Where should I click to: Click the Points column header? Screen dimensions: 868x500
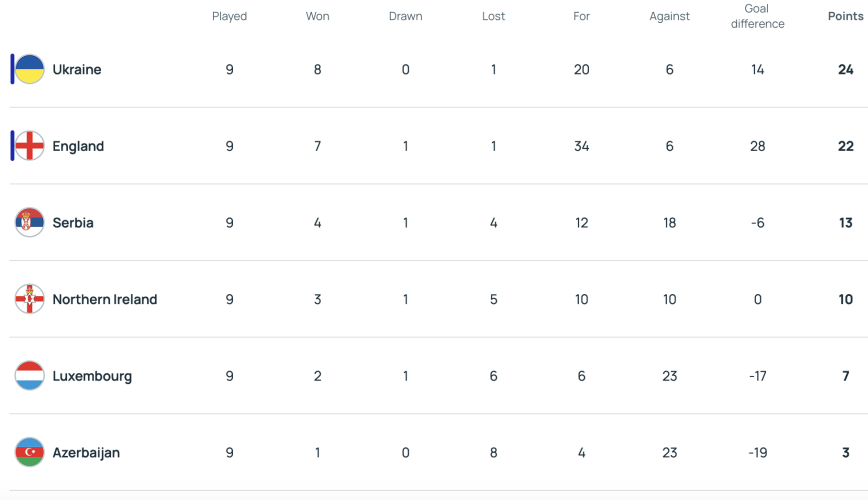(845, 16)
